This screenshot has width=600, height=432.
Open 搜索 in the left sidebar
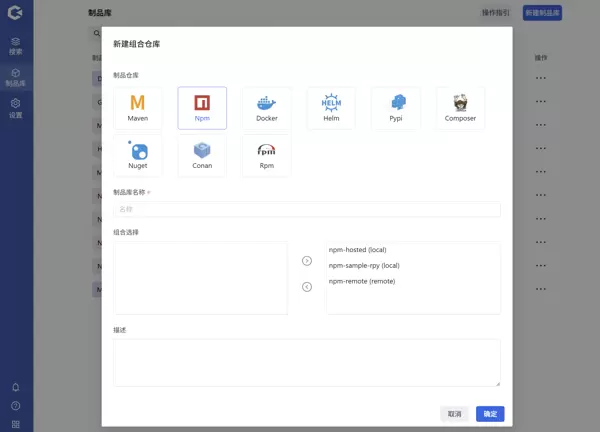16,45
